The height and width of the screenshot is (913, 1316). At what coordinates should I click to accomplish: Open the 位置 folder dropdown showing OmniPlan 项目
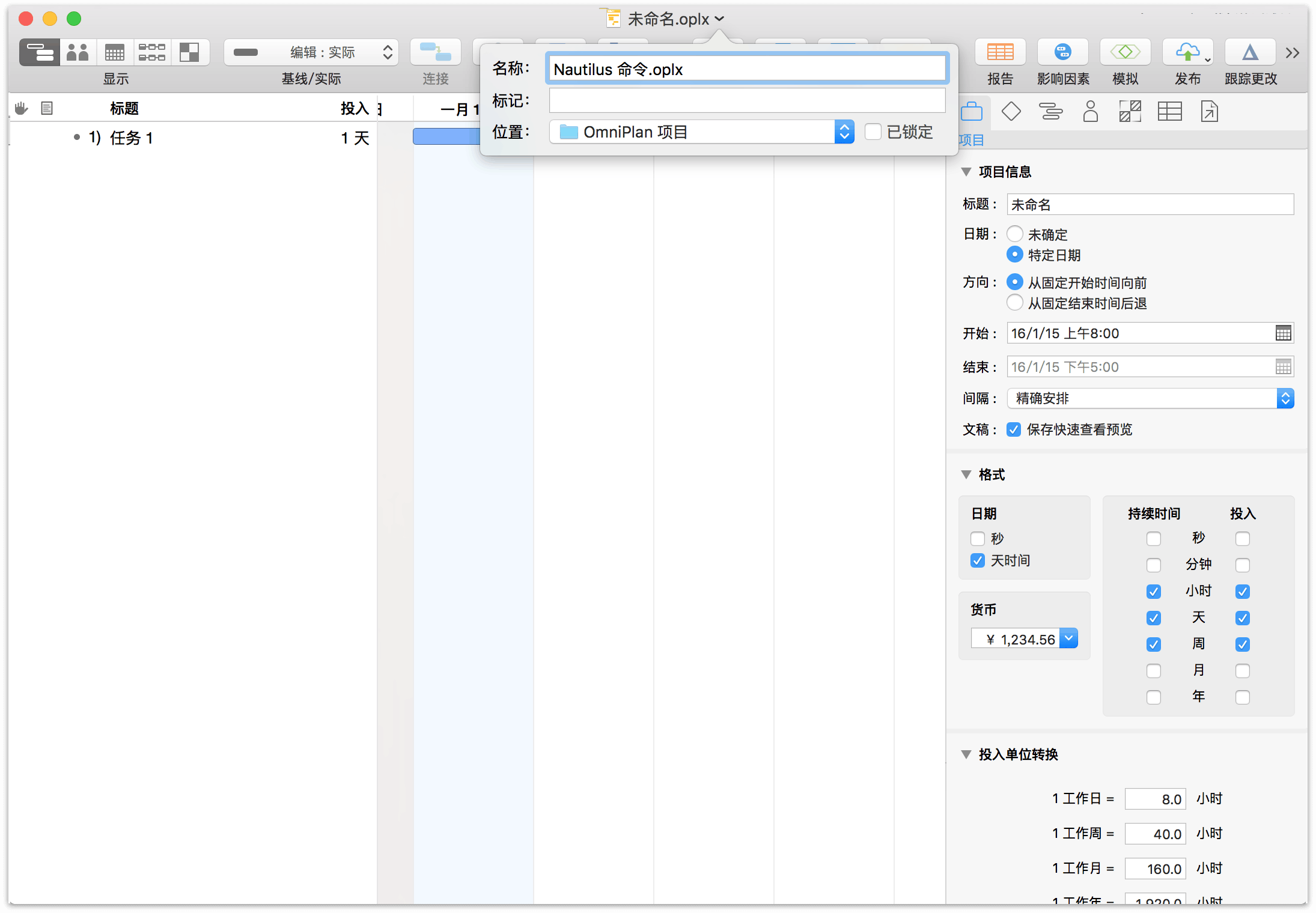click(844, 132)
